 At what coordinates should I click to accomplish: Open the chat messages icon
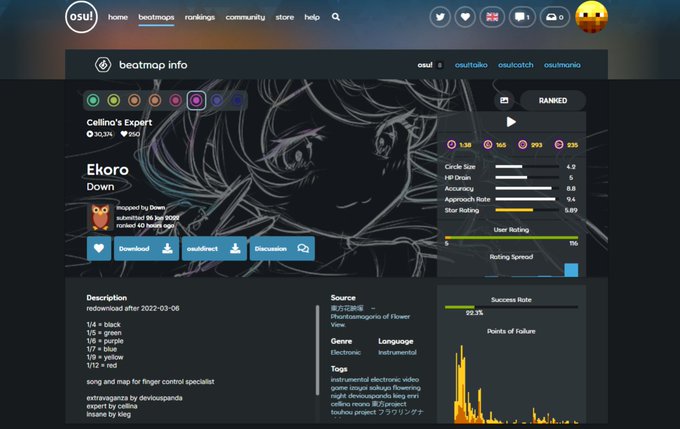(x=522, y=17)
